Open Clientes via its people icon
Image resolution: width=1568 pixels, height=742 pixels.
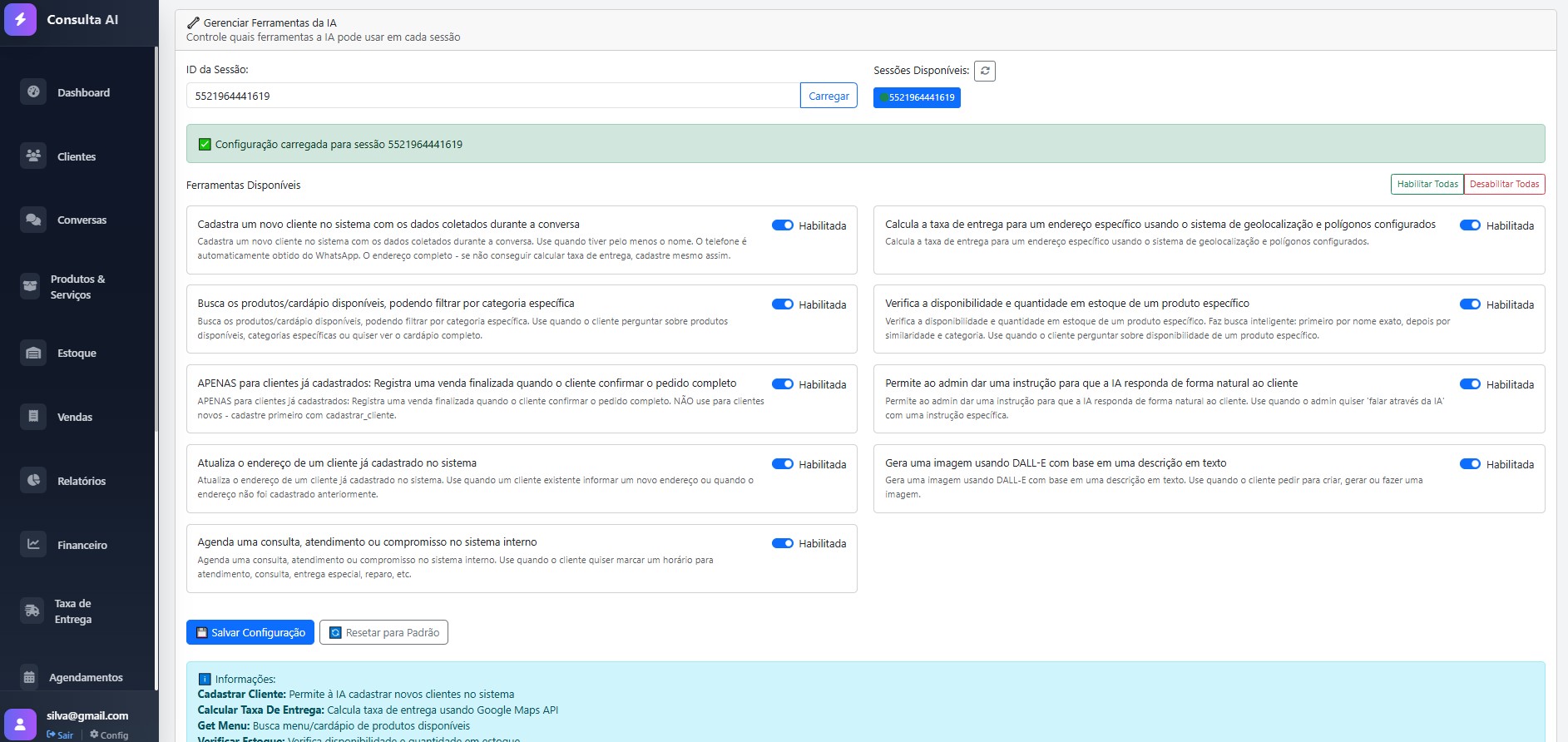coord(33,156)
